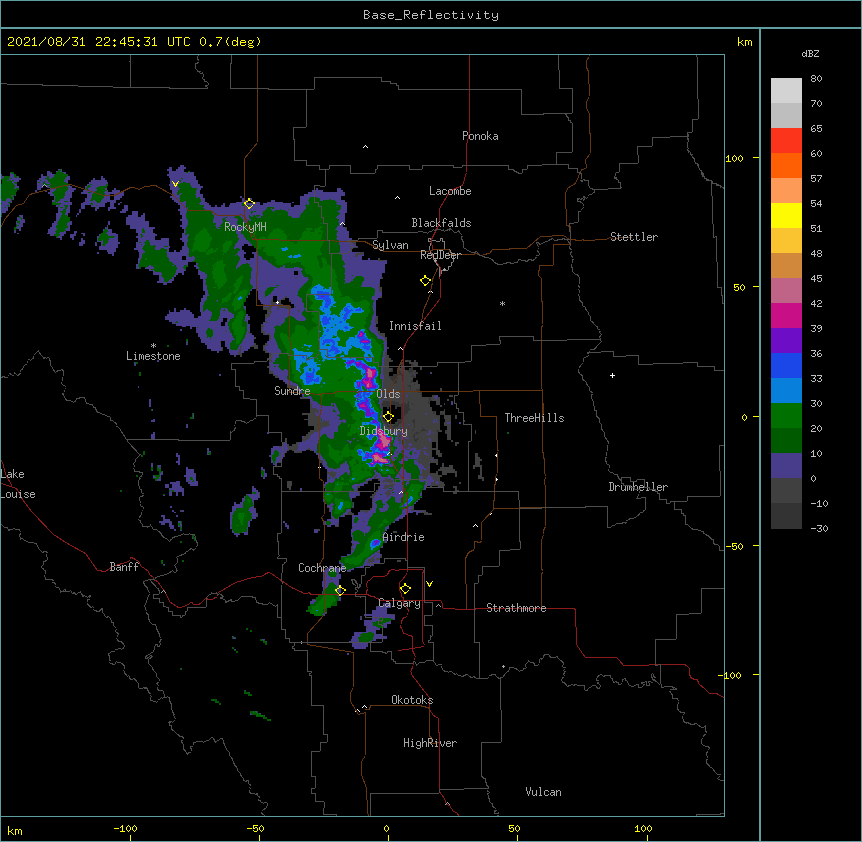The height and width of the screenshot is (842, 862).
Task: Click the yellow V marker northwest of RockyMH
Action: pyautogui.click(x=175, y=184)
